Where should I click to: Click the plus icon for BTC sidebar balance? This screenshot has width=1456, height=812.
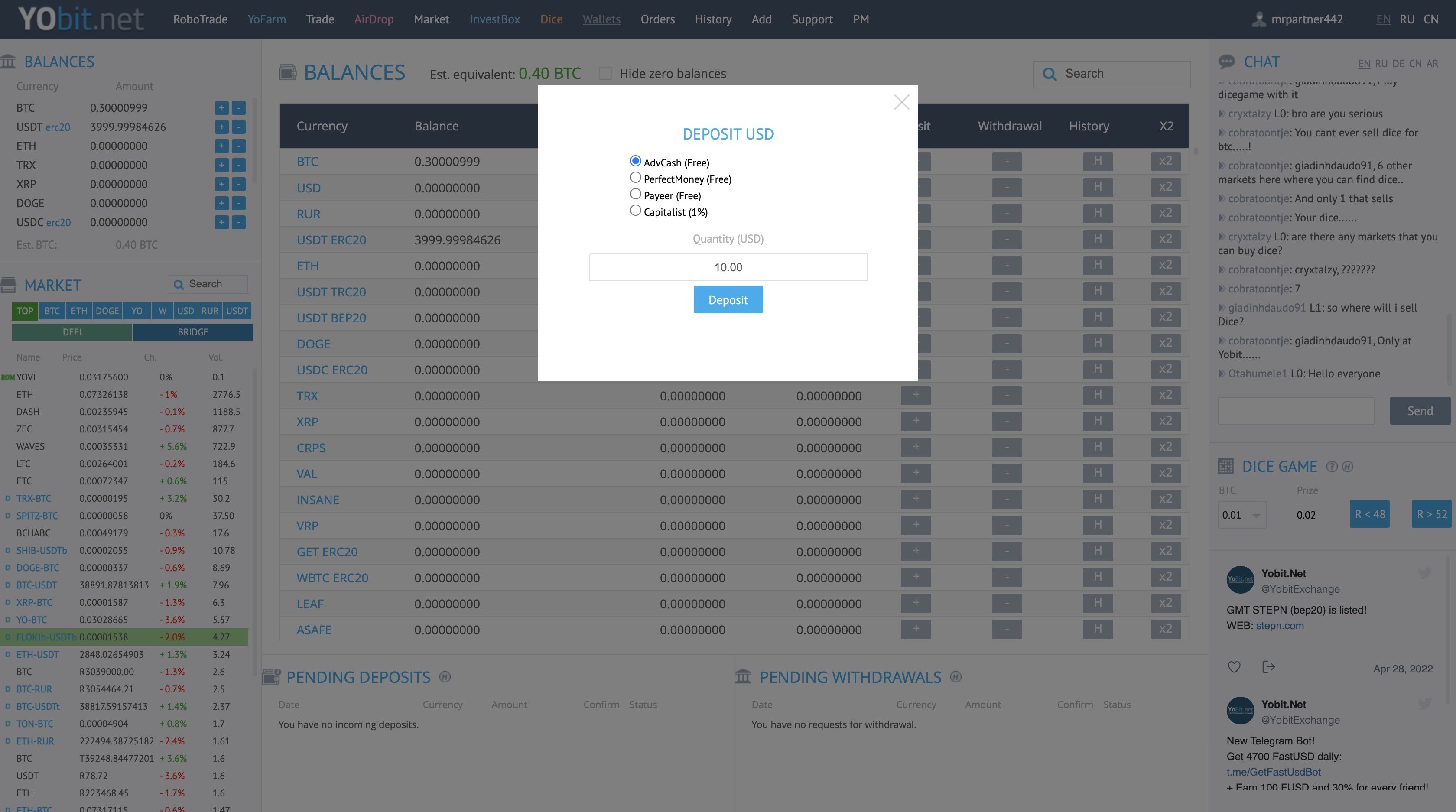tap(221, 108)
